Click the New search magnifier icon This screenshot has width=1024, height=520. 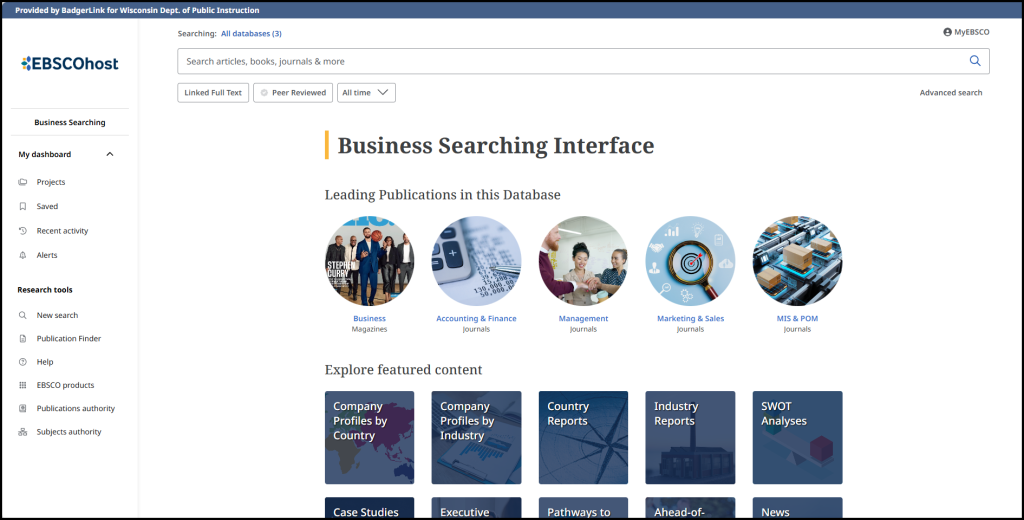pyautogui.click(x=23, y=315)
